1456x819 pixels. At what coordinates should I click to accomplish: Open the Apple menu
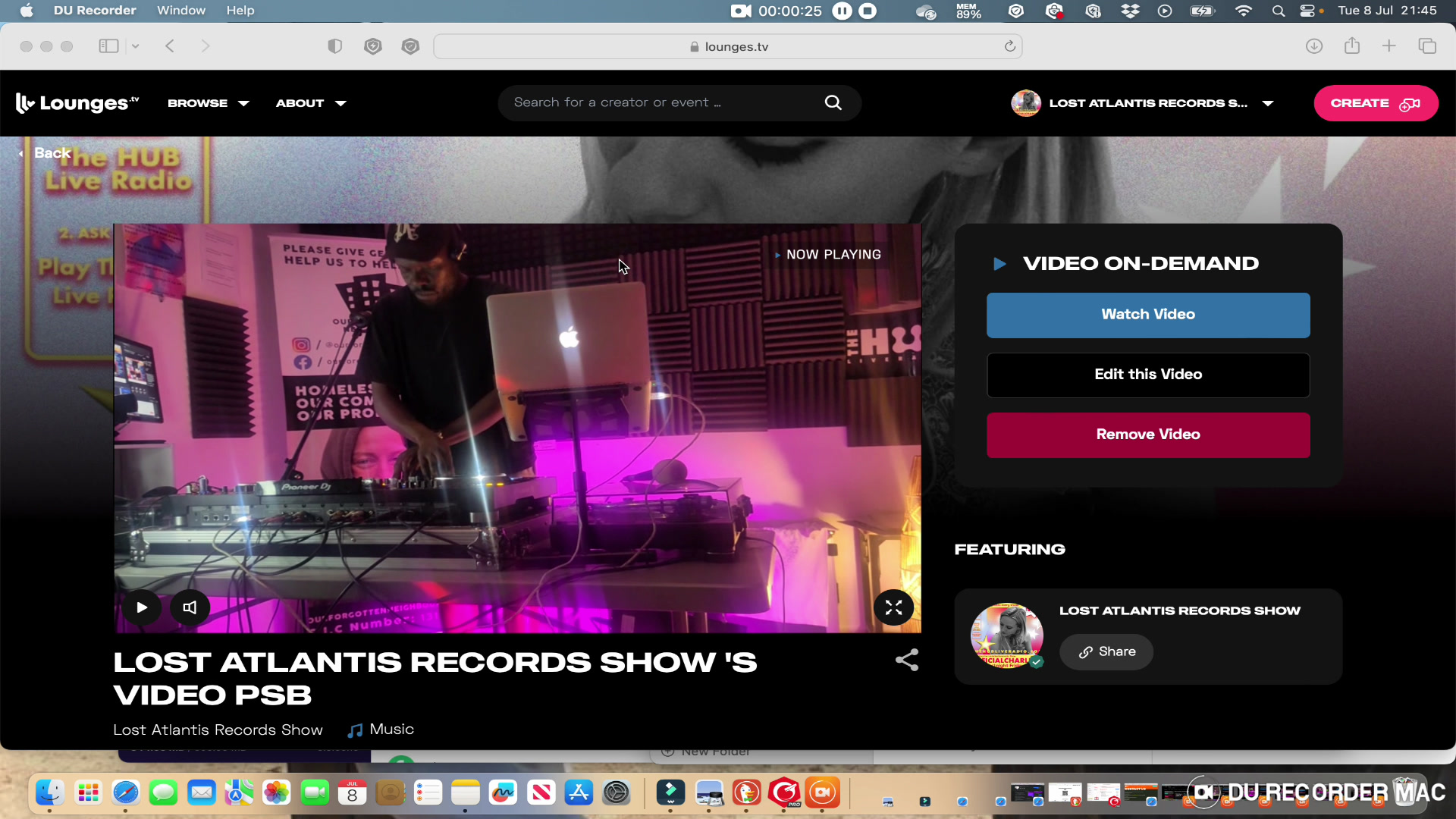click(x=27, y=11)
